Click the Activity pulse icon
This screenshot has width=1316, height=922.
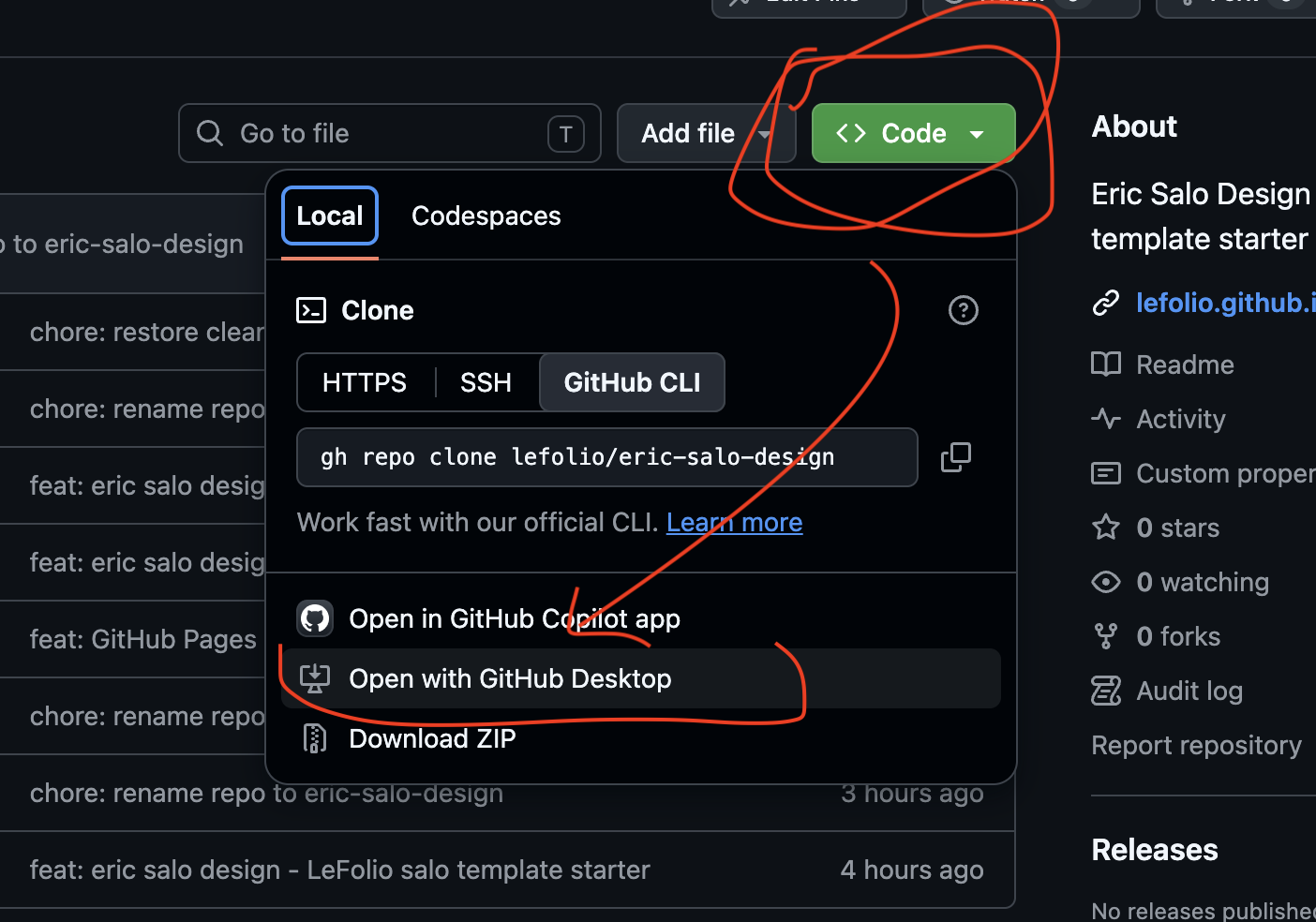coord(1106,419)
